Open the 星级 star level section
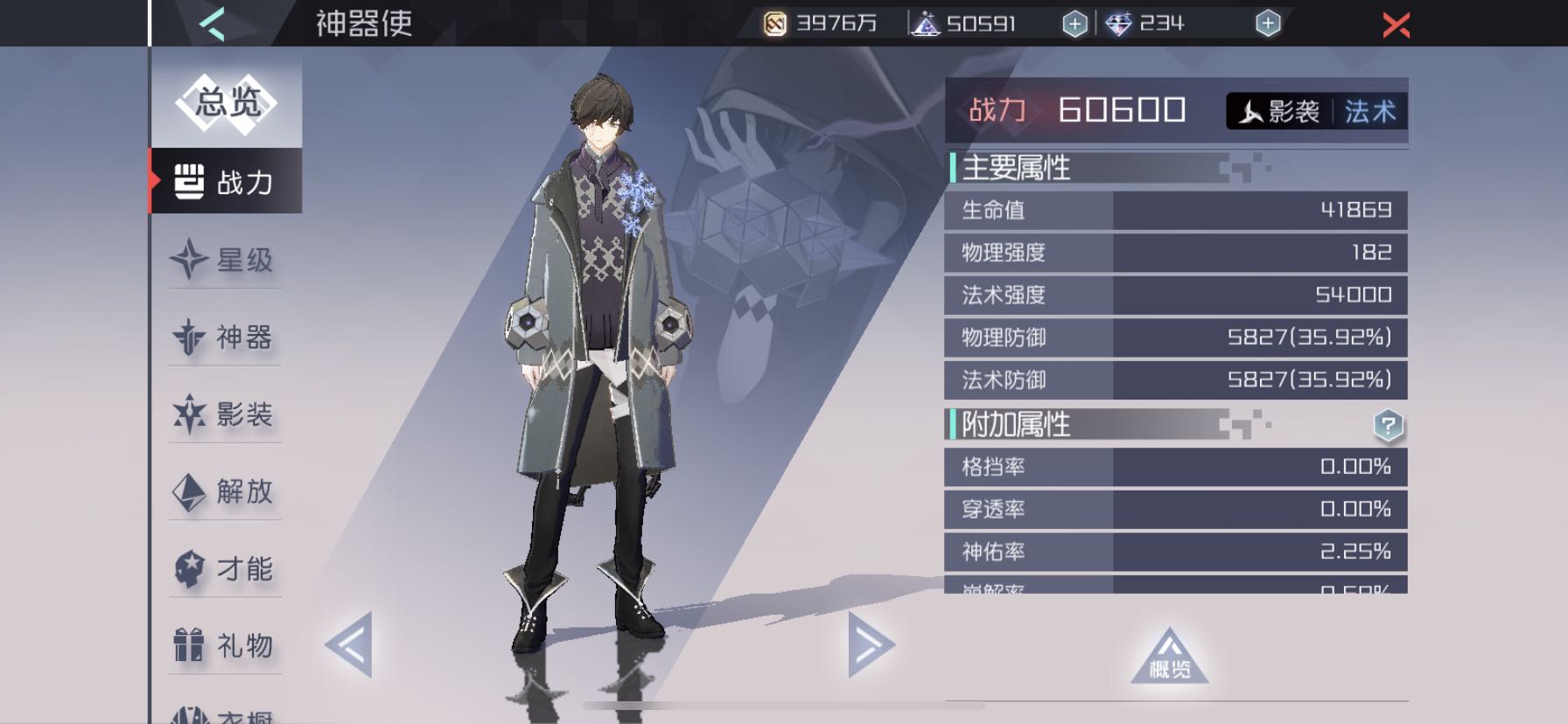This screenshot has height=724, width=1568. pyautogui.click(x=225, y=260)
